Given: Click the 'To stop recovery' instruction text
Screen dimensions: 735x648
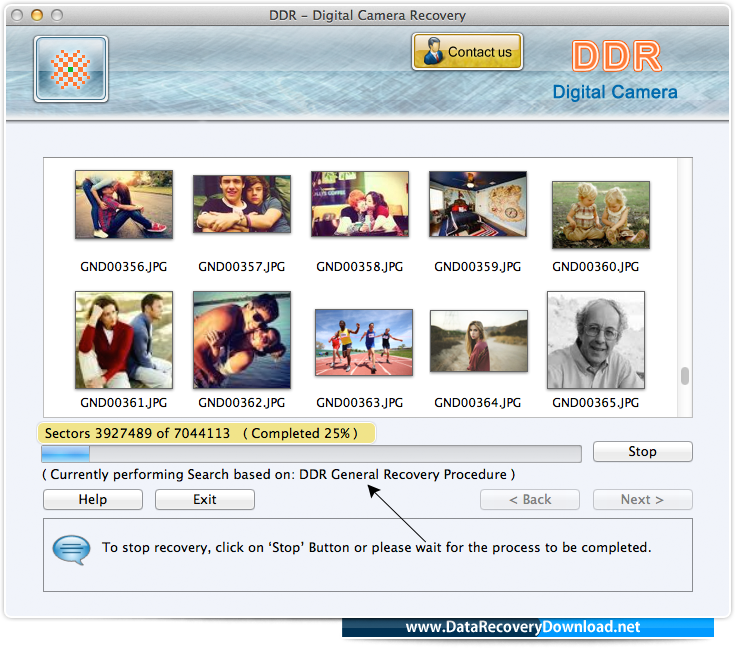Looking at the screenshot, I should (377, 547).
